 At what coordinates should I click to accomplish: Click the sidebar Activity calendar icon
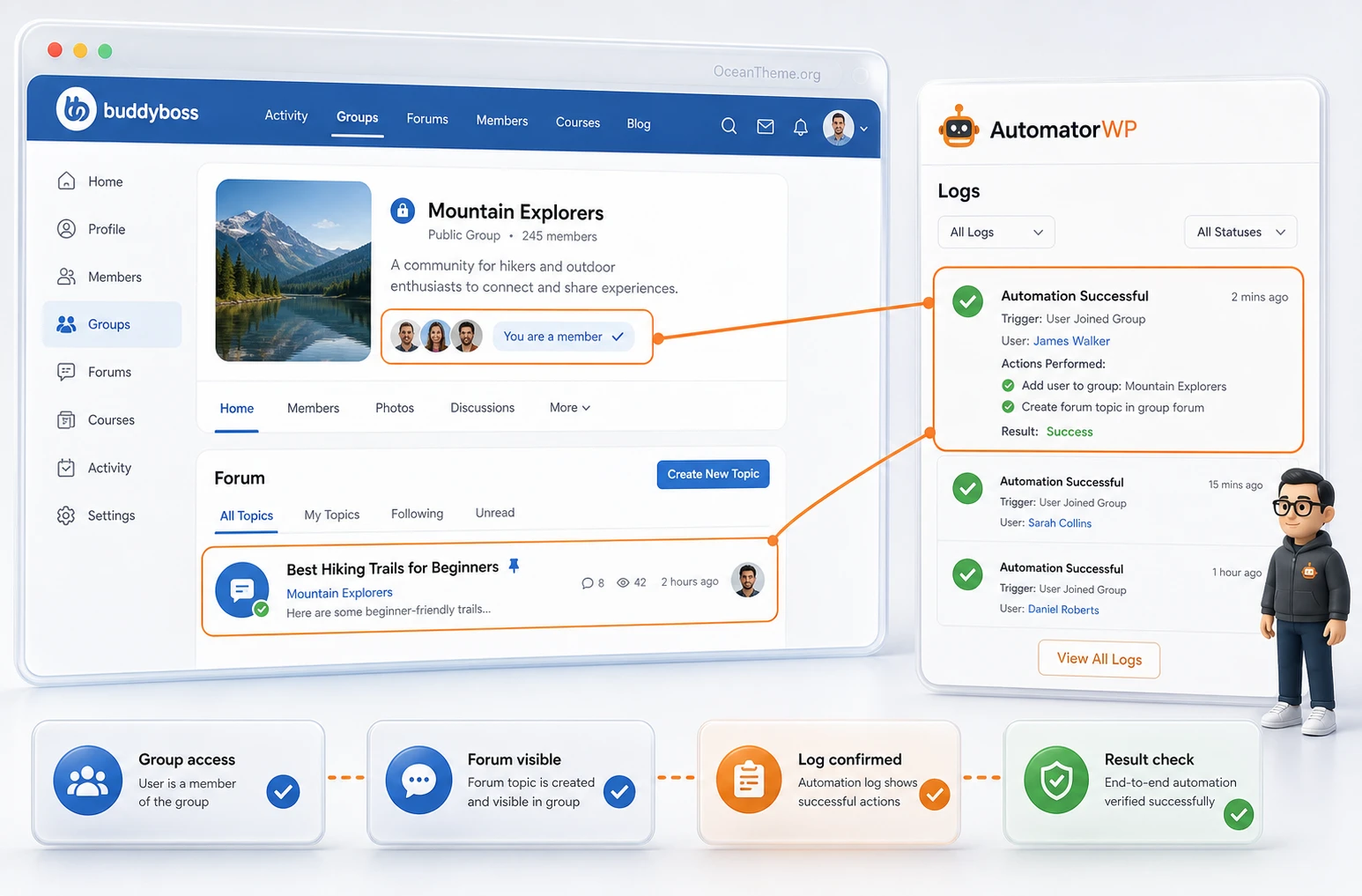coord(66,468)
